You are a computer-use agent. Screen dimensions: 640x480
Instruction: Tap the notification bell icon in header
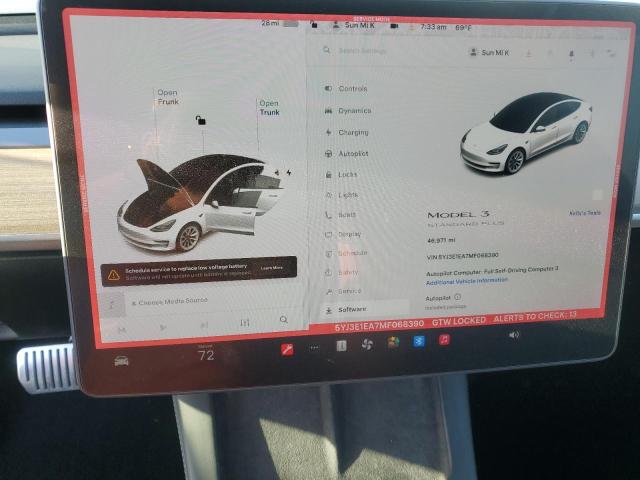click(x=571, y=53)
